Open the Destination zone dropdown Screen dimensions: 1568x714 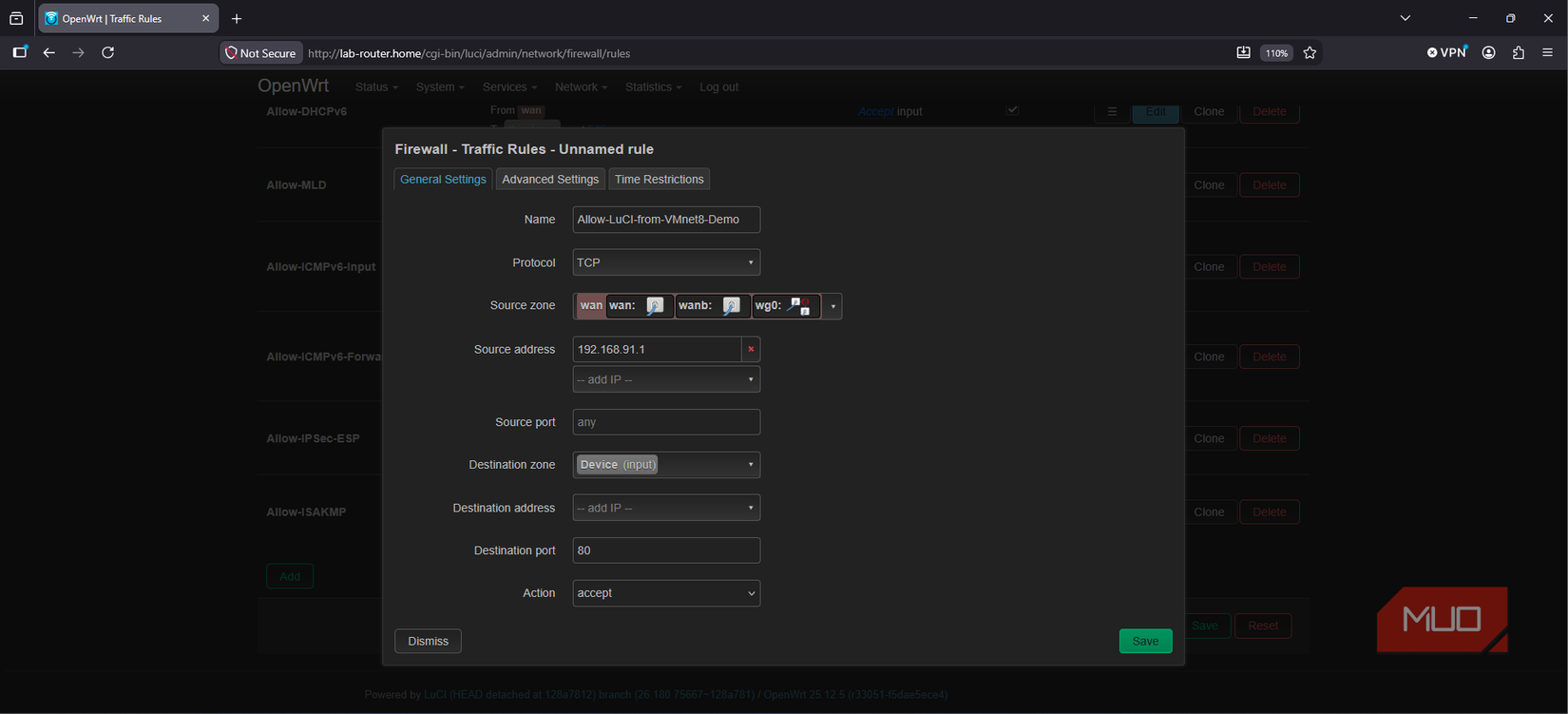666,465
